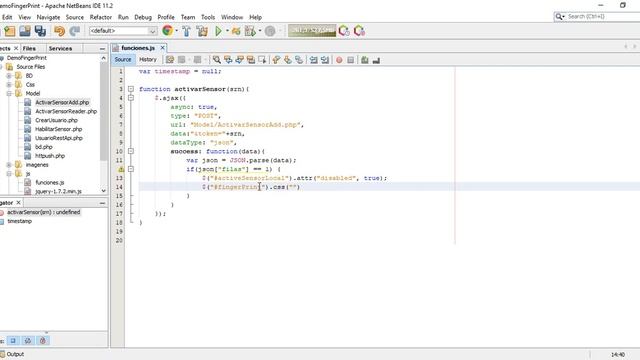Viewport: 640px width, 360px height.
Task: Open dropdown arrow beside Chrome browser icon
Action: pos(176,31)
